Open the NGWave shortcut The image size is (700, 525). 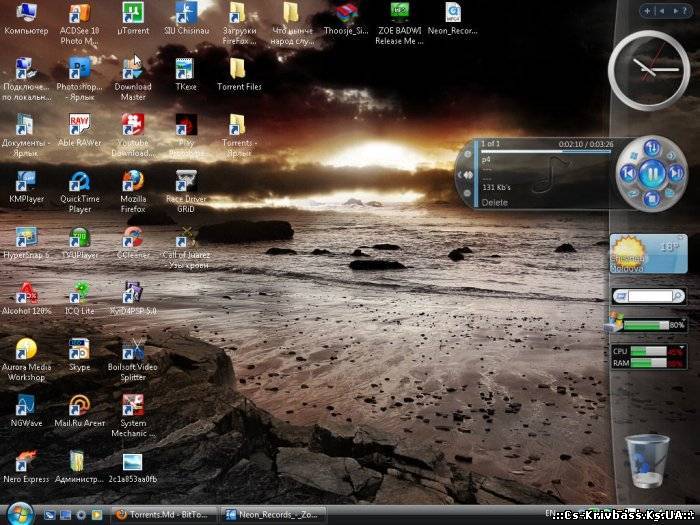(26, 411)
